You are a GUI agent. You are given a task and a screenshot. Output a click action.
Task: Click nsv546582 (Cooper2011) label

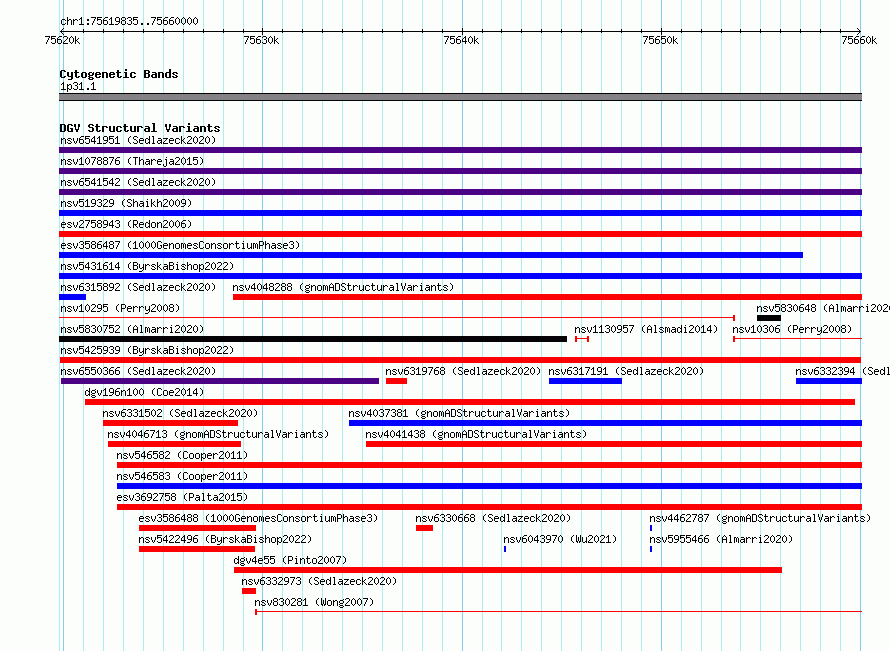click(x=182, y=455)
